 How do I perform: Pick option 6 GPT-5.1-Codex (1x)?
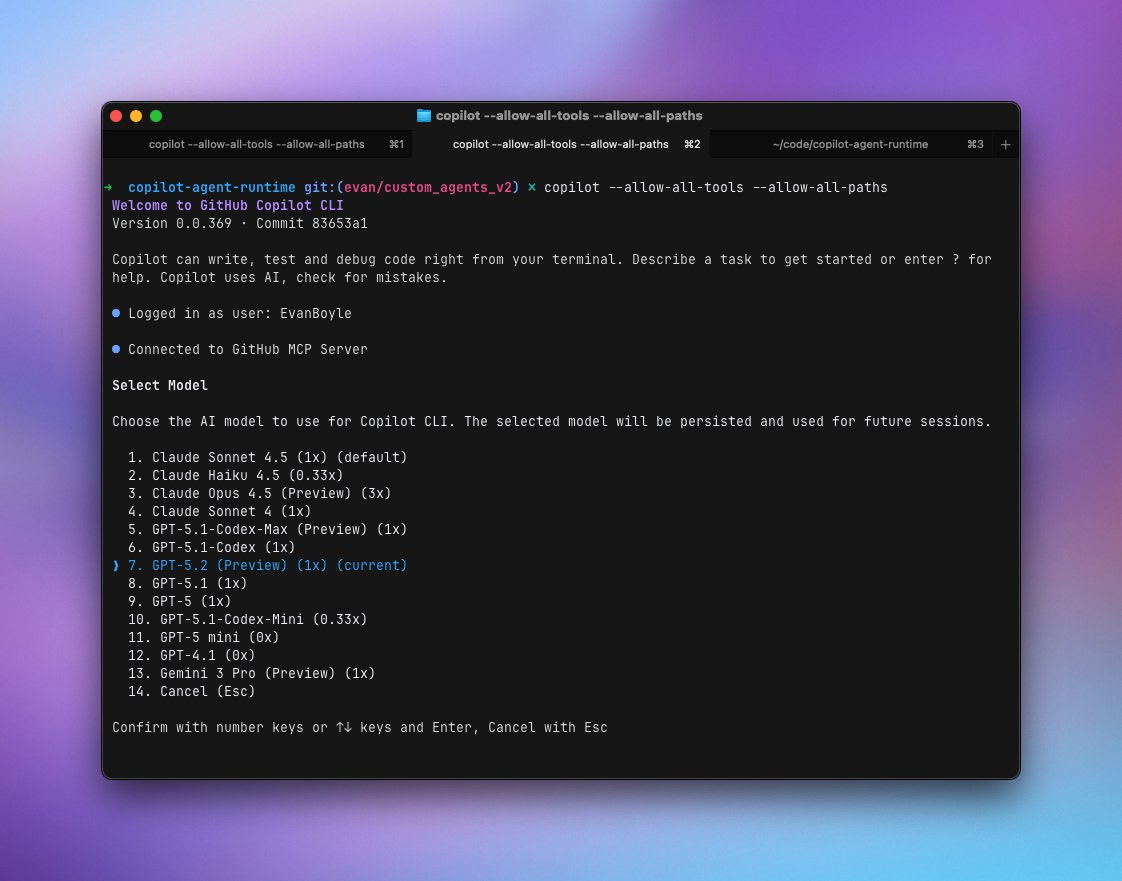(212, 547)
